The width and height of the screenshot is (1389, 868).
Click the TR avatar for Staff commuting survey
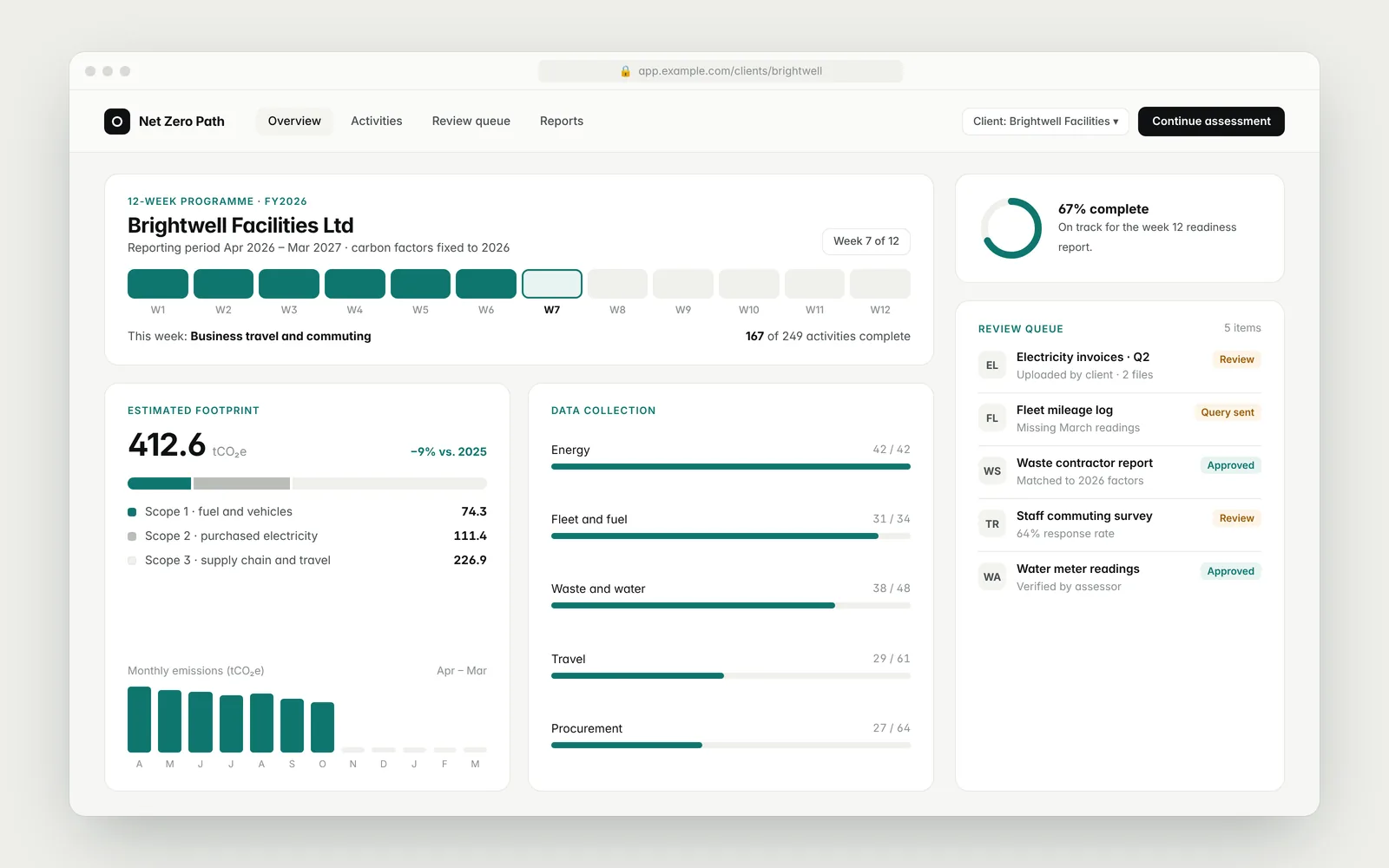click(x=992, y=524)
